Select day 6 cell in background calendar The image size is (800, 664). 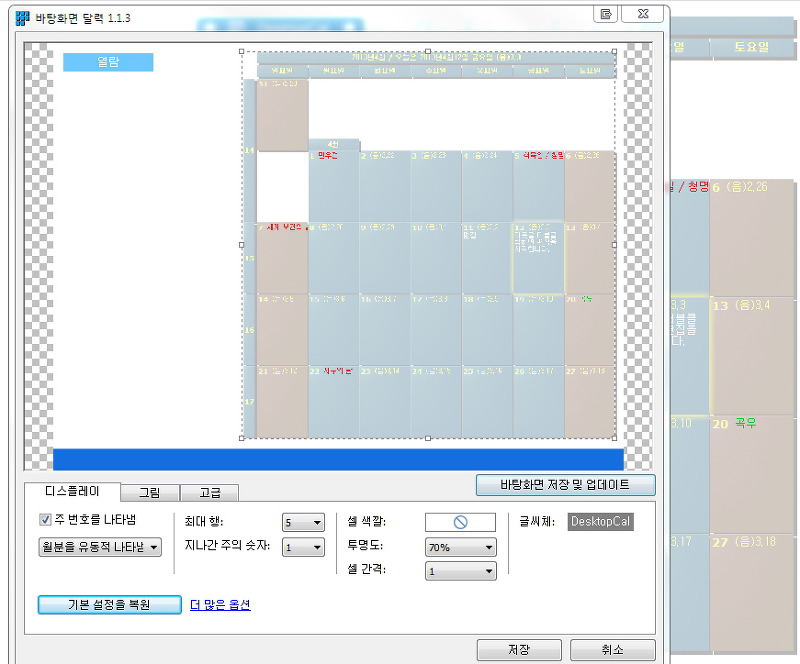pyautogui.click(x=752, y=238)
